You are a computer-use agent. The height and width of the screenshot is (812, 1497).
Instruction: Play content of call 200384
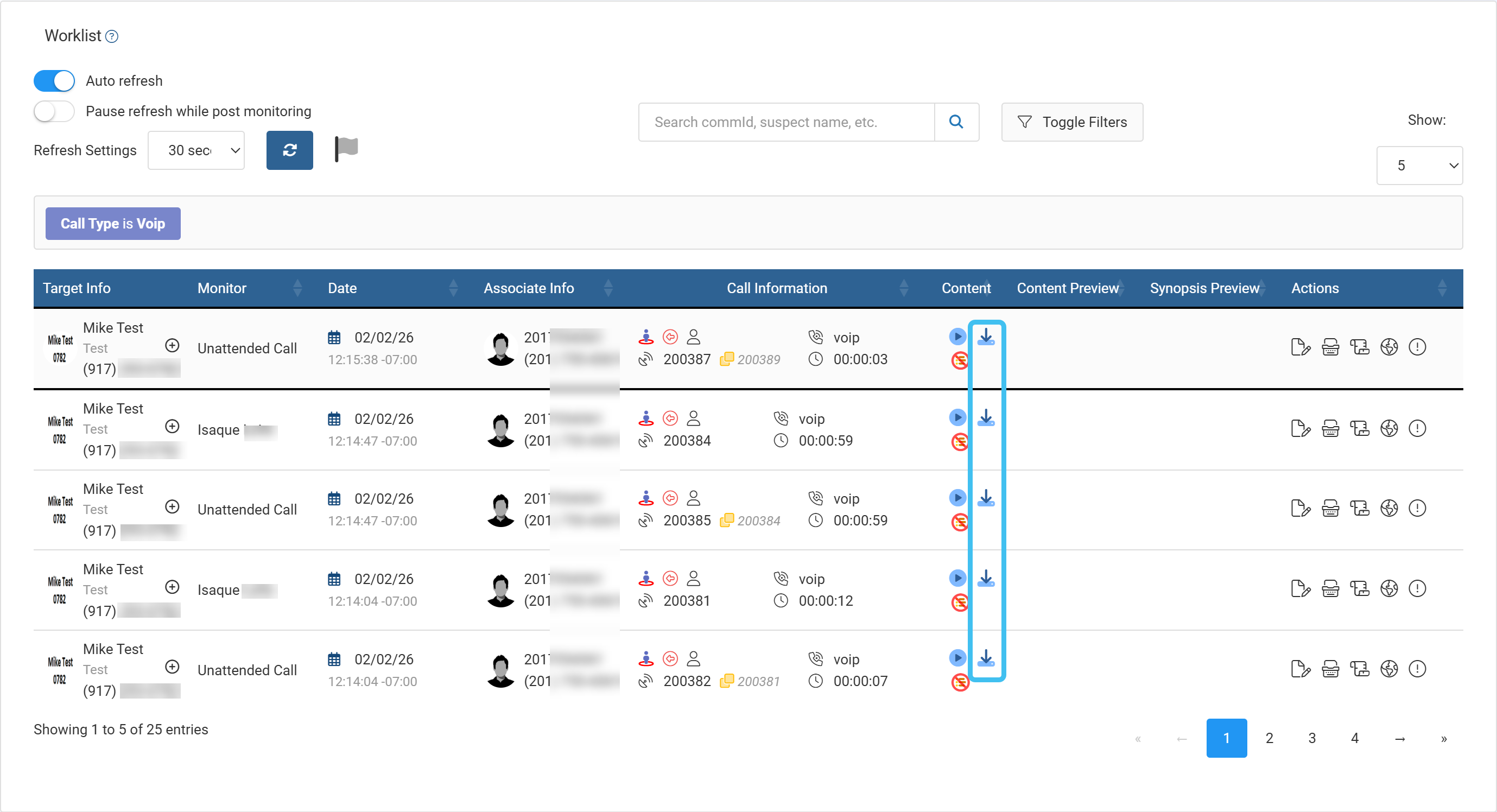pos(957,417)
